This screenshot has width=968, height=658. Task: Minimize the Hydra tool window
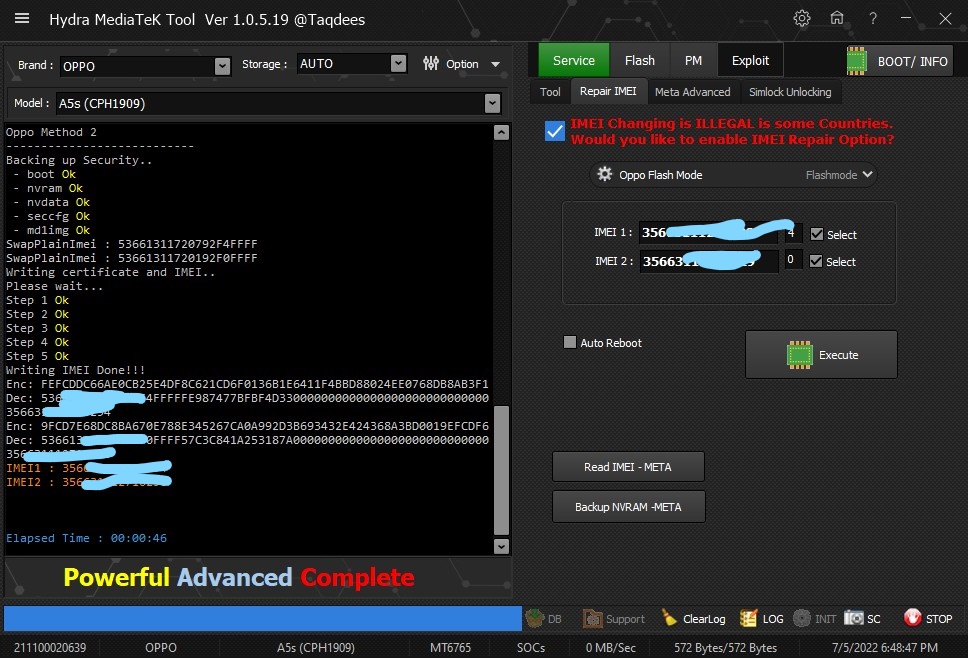point(906,19)
